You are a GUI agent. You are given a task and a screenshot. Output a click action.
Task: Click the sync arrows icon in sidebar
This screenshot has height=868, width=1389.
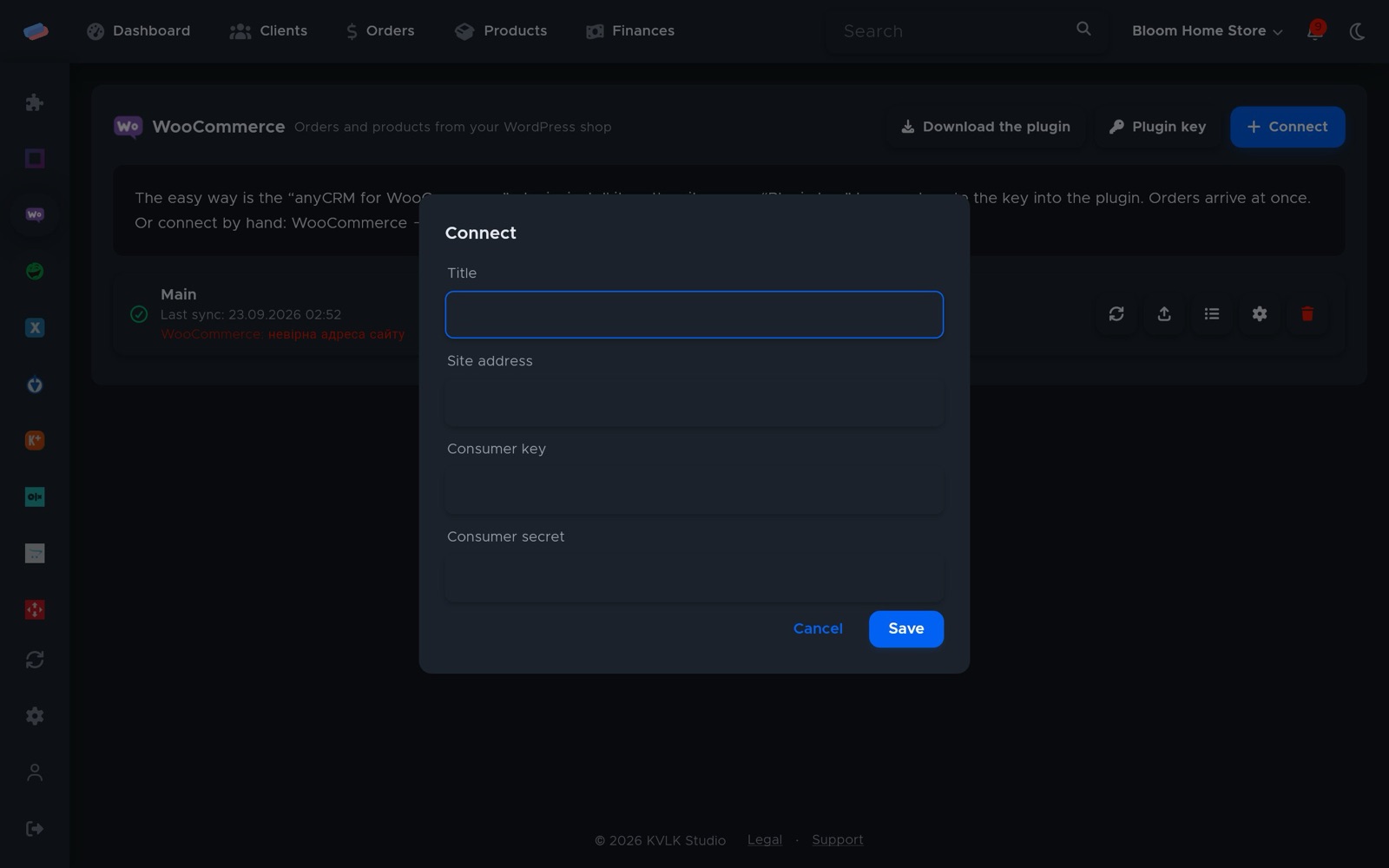(35, 660)
